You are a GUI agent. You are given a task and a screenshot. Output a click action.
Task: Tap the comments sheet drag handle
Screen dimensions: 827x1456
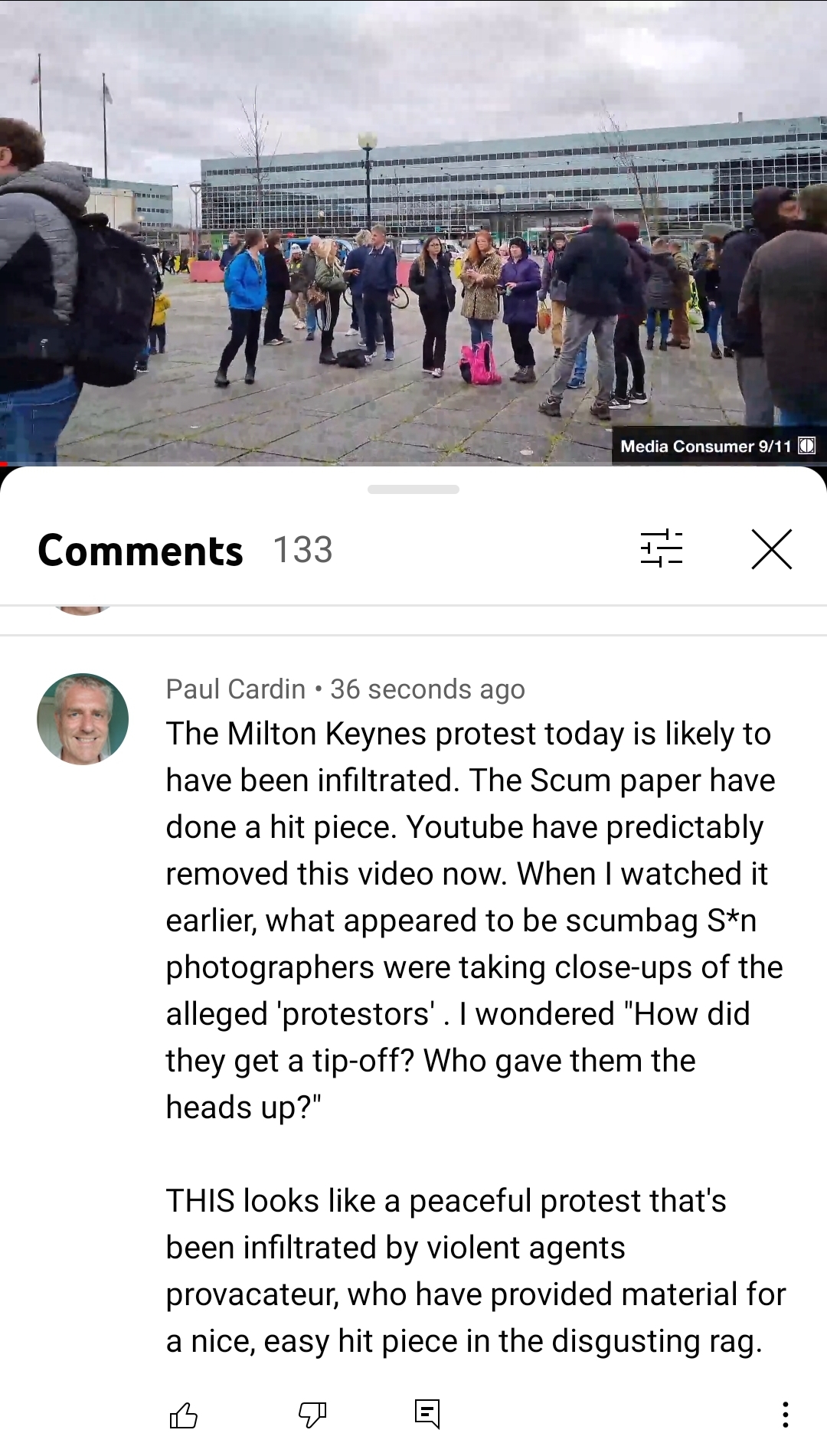(x=413, y=489)
